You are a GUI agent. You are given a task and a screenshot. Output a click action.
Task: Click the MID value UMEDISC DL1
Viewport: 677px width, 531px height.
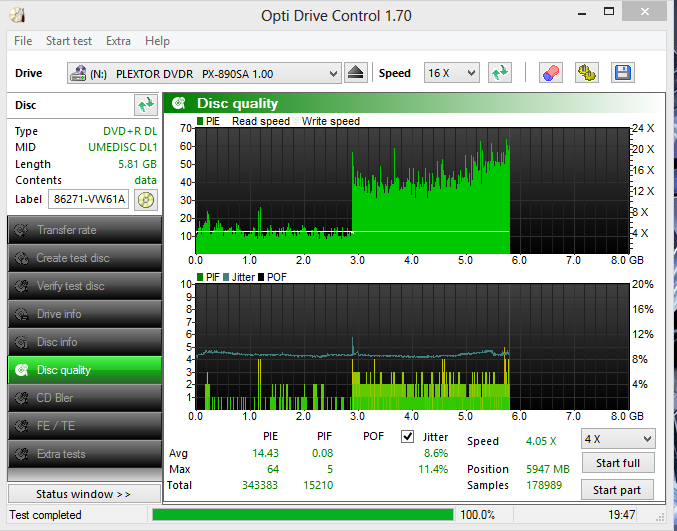pyautogui.click(x=123, y=147)
